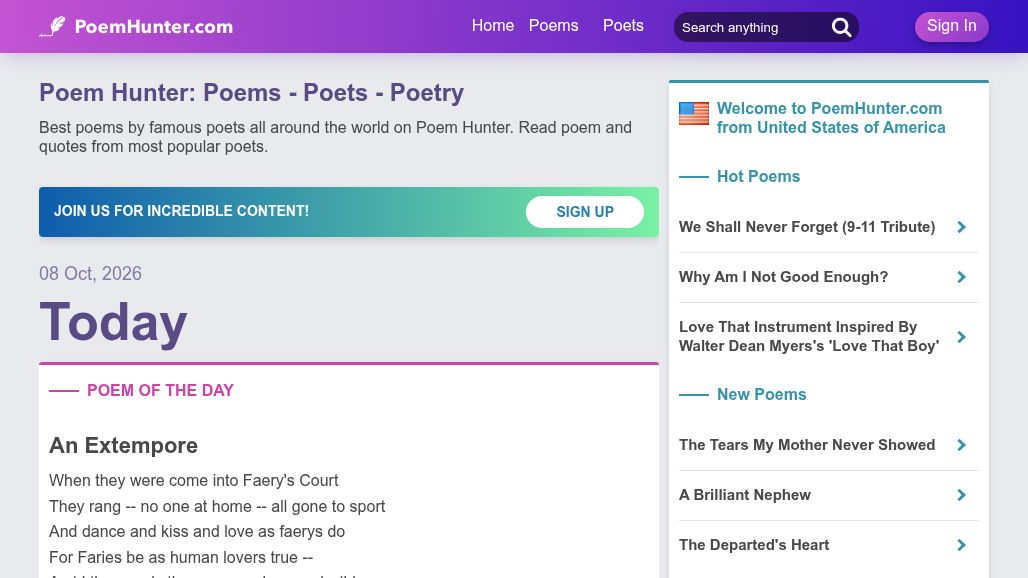Click the Hot Poems section heading
The image size is (1028, 578).
click(759, 176)
